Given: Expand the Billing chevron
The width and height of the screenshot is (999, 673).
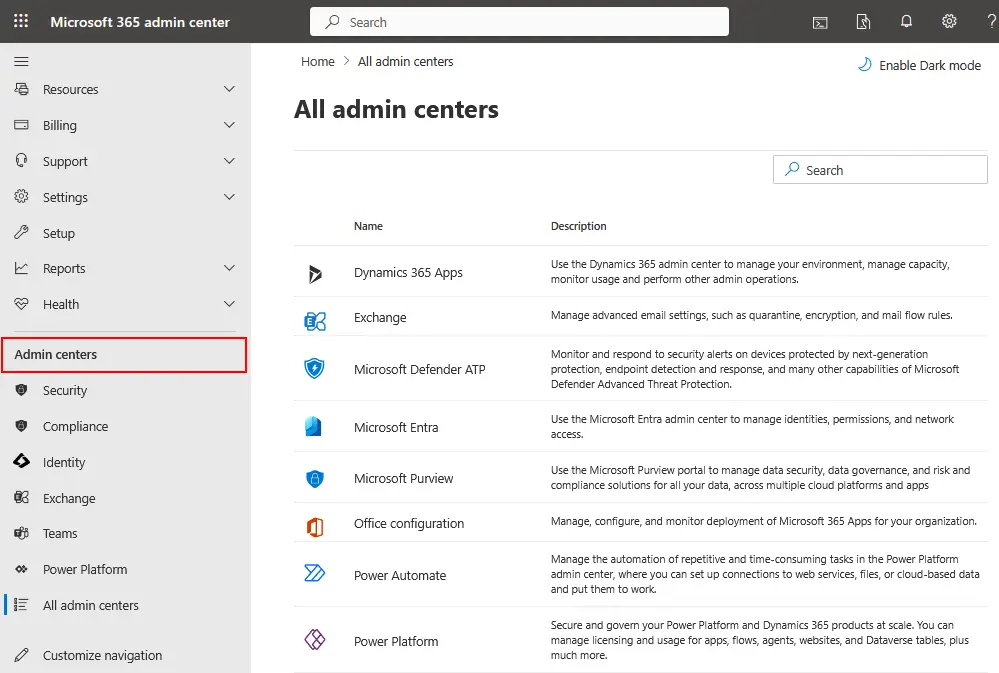Looking at the screenshot, I should click(x=229, y=125).
